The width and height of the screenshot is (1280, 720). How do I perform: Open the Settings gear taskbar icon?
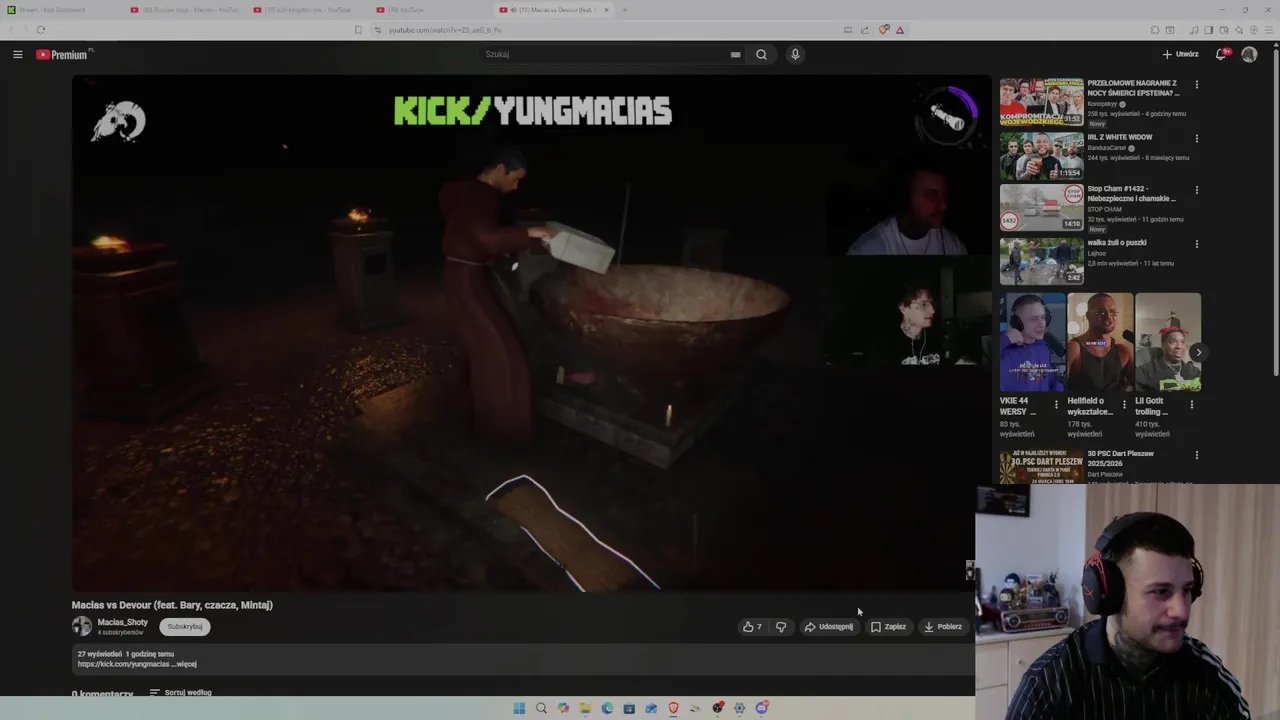(x=740, y=708)
